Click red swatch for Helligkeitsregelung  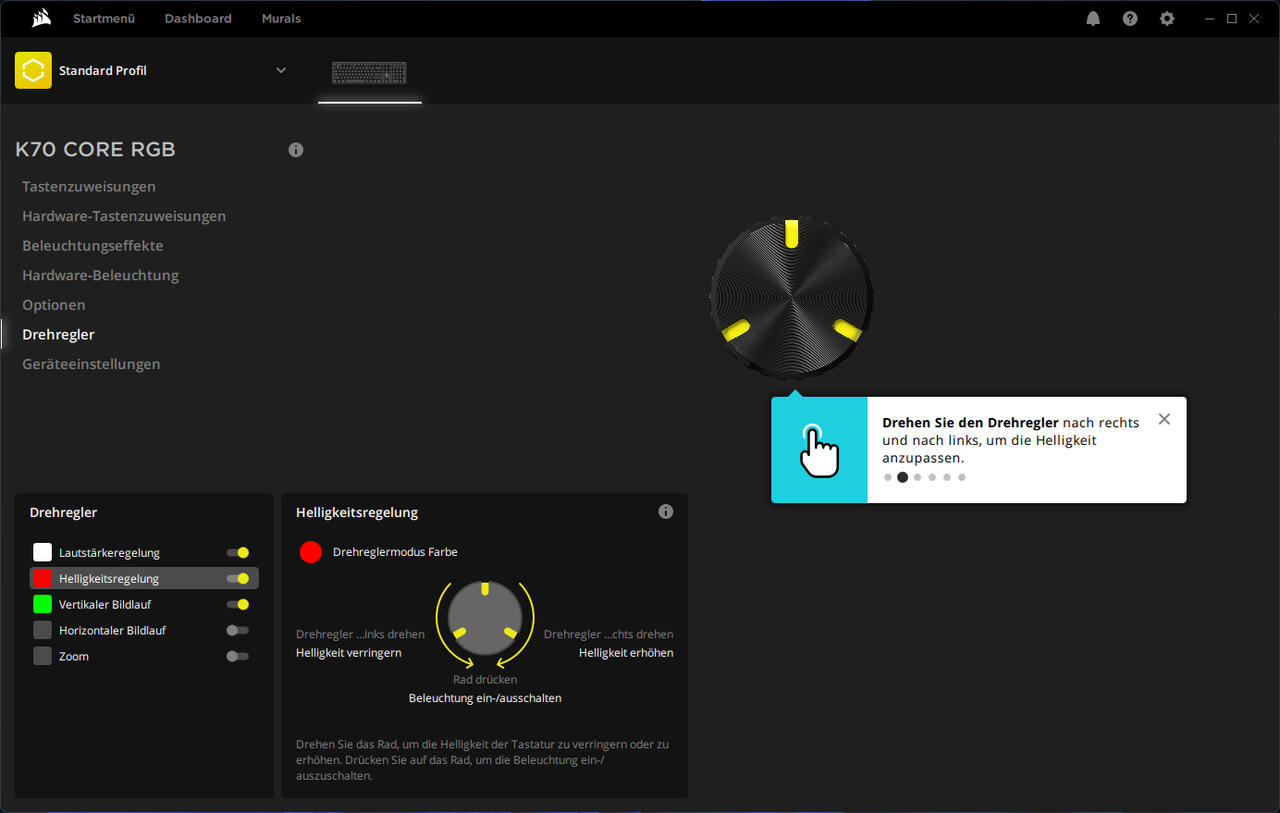[x=42, y=578]
